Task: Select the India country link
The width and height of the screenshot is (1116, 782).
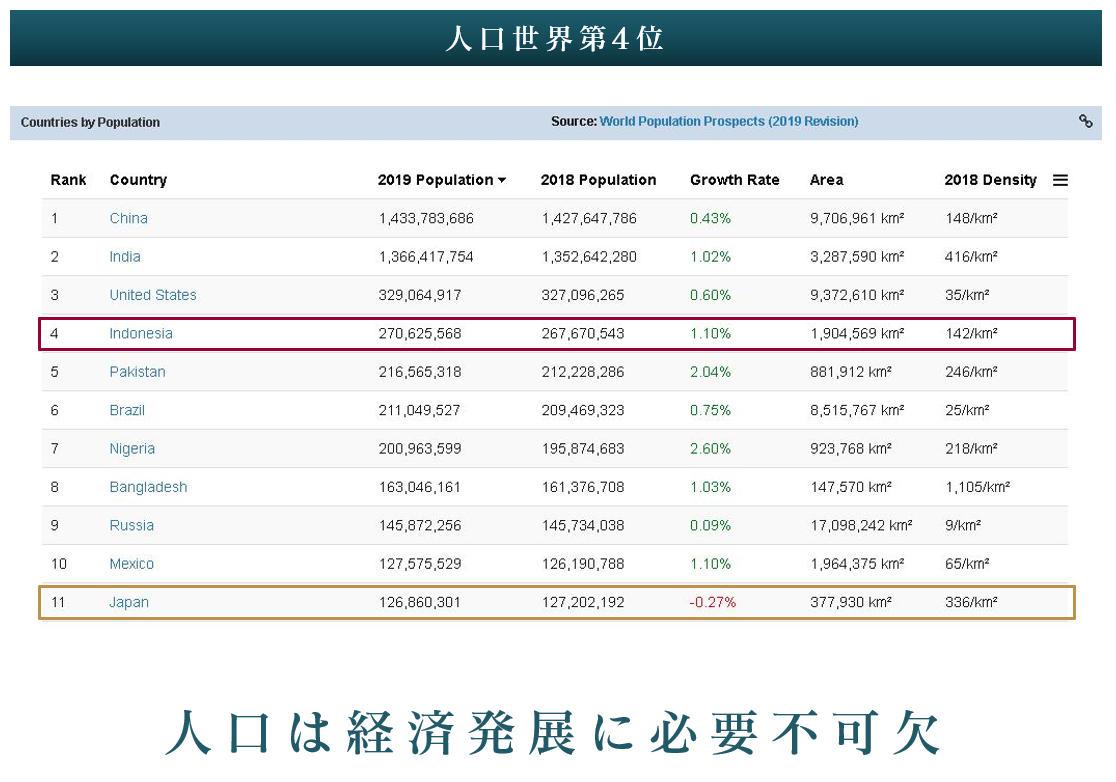Action: tap(125, 257)
